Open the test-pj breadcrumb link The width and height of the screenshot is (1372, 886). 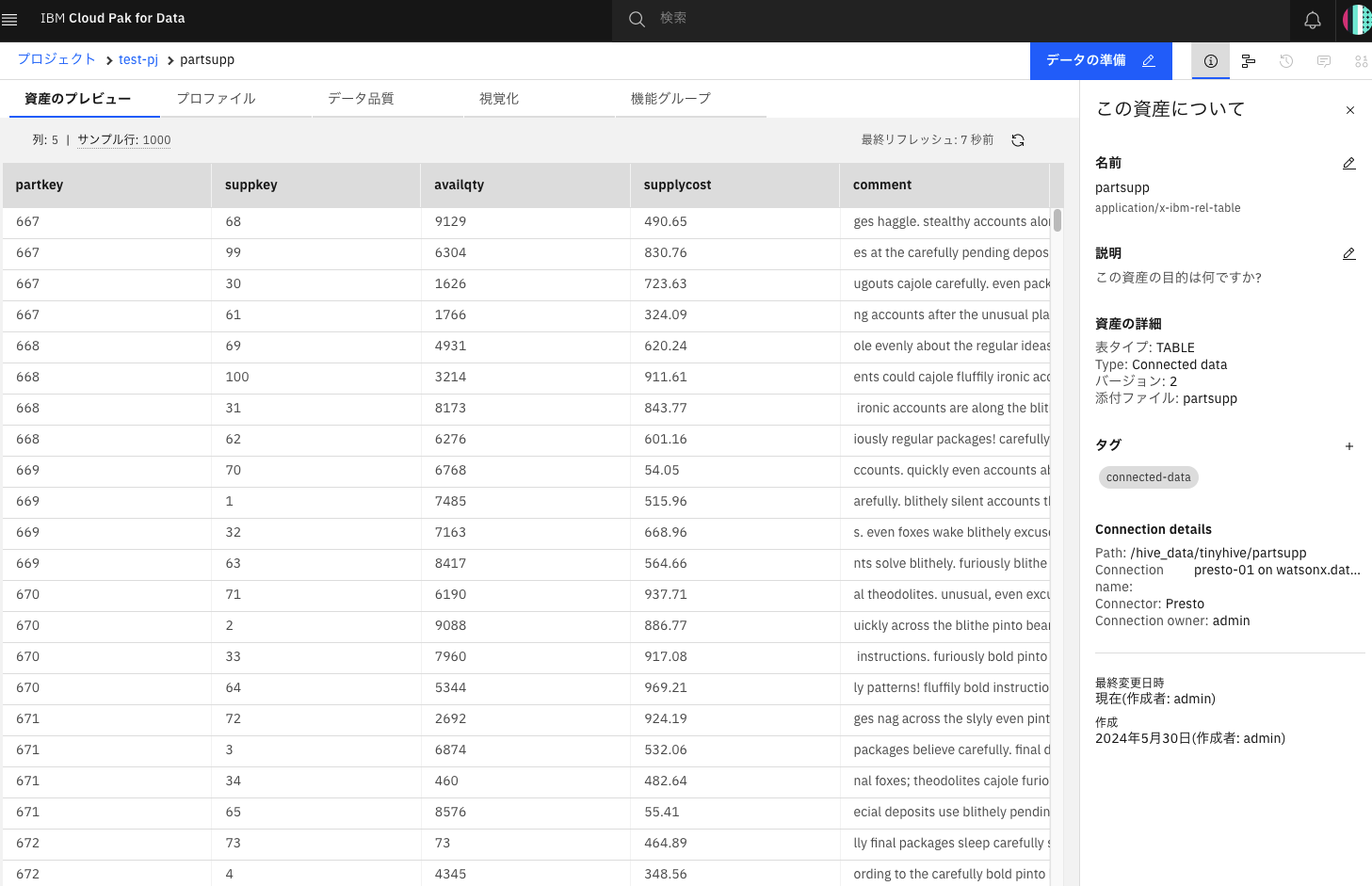click(138, 59)
